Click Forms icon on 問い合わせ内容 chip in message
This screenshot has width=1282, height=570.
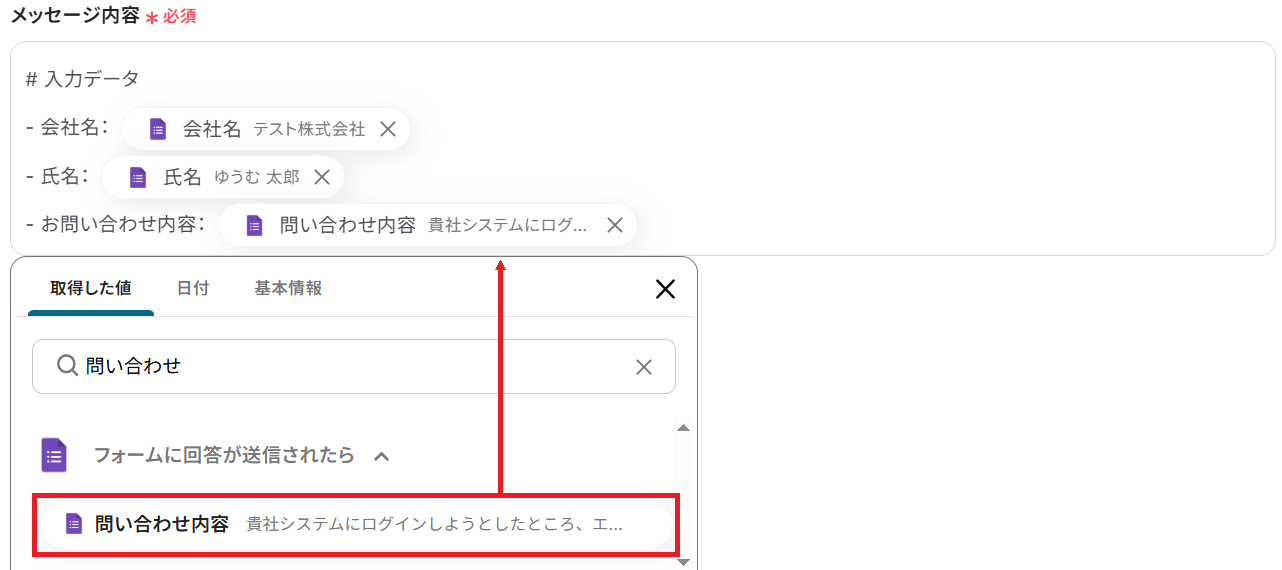(254, 225)
